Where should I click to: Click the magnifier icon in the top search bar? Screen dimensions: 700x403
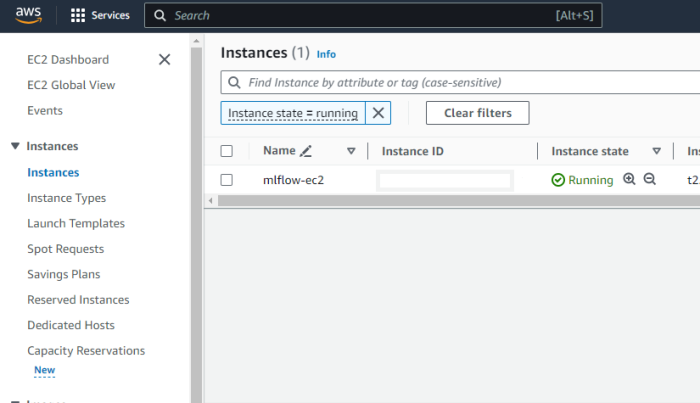click(160, 16)
